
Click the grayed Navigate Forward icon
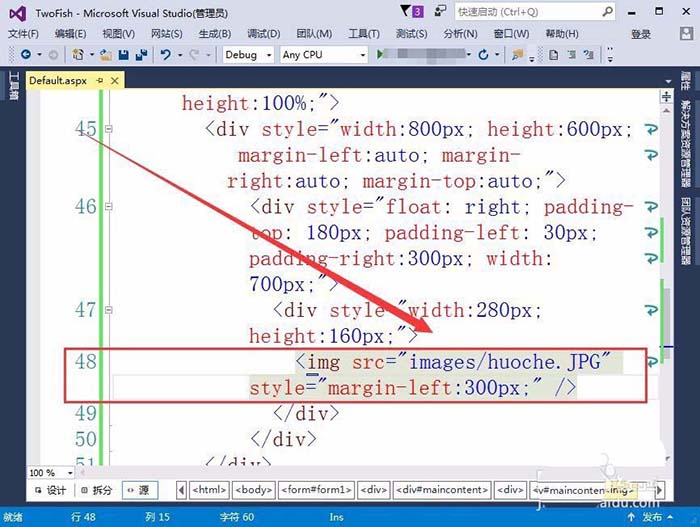[x=53, y=55]
